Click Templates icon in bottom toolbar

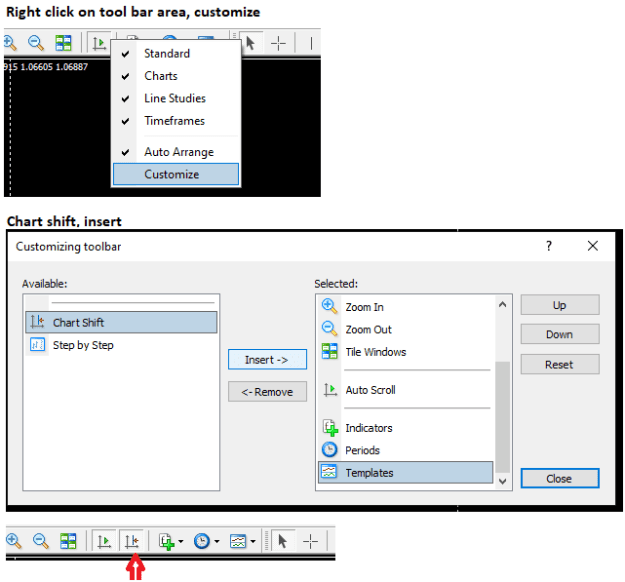(238, 541)
